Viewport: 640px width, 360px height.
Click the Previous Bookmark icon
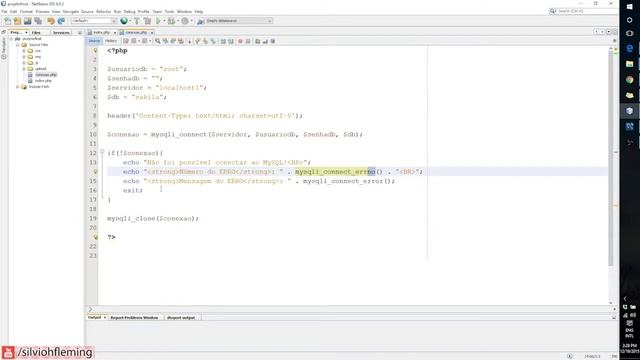tap(198, 41)
